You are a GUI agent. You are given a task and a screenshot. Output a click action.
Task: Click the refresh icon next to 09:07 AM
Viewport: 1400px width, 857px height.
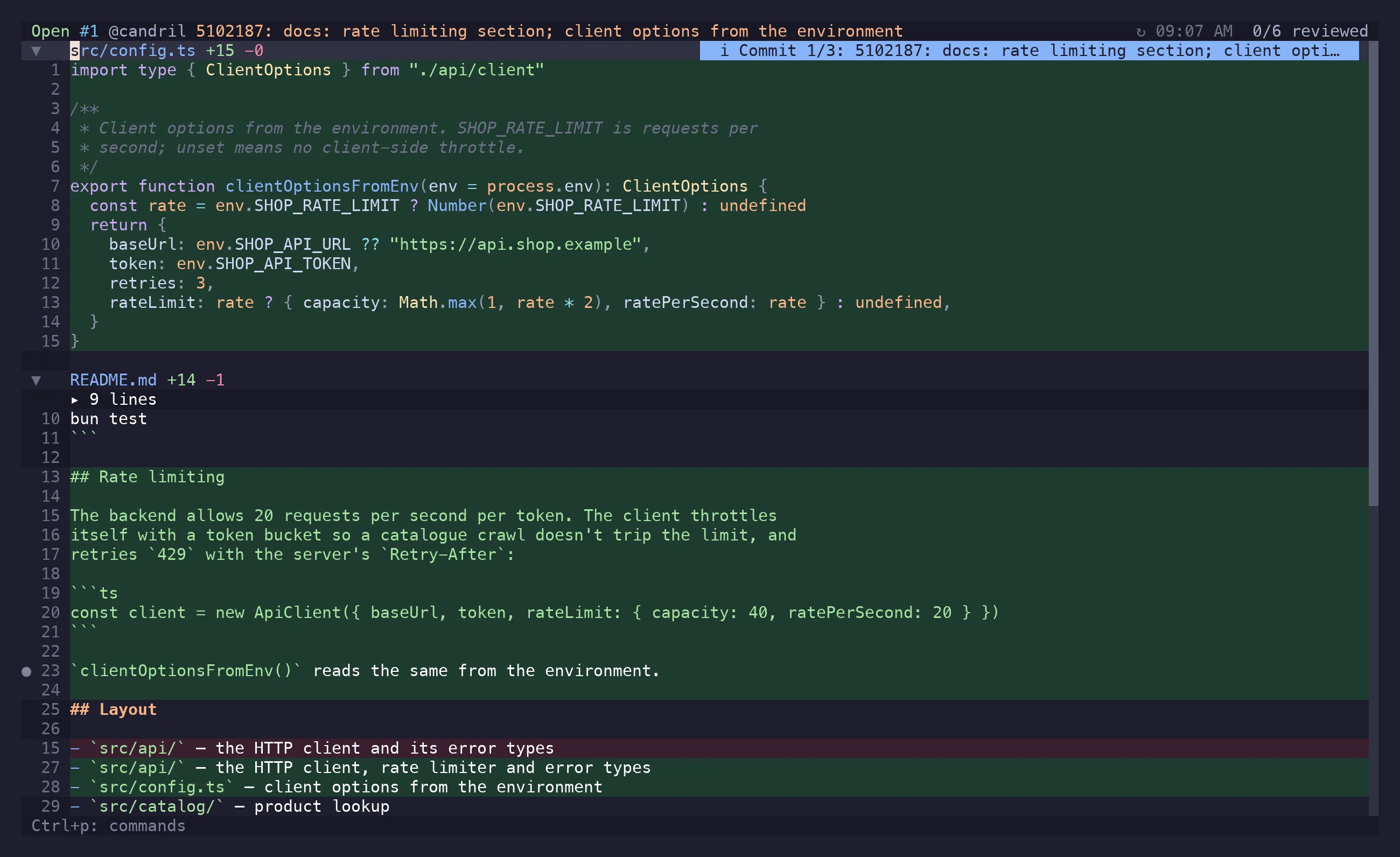point(1140,32)
